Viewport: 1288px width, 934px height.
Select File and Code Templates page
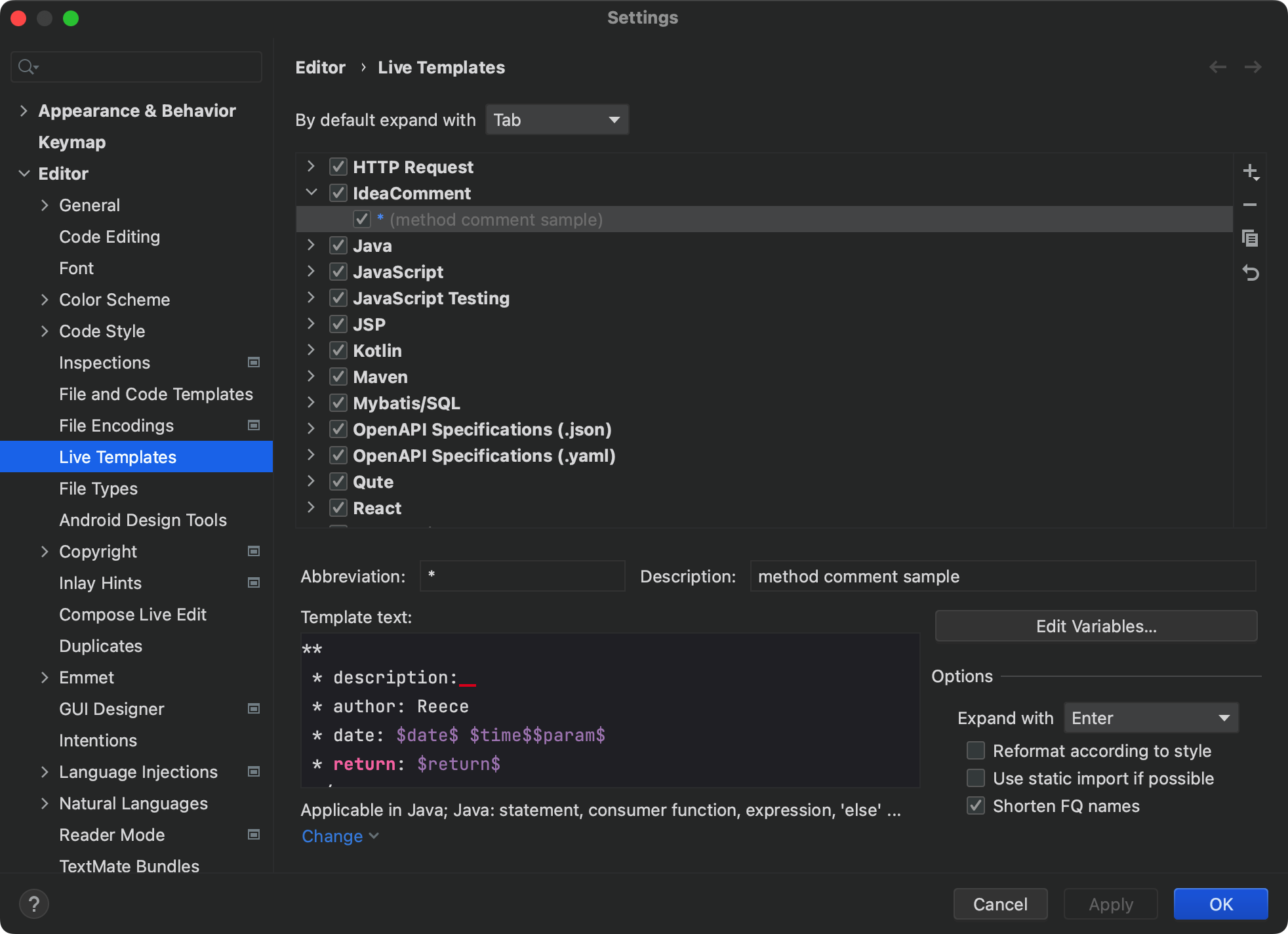[156, 394]
